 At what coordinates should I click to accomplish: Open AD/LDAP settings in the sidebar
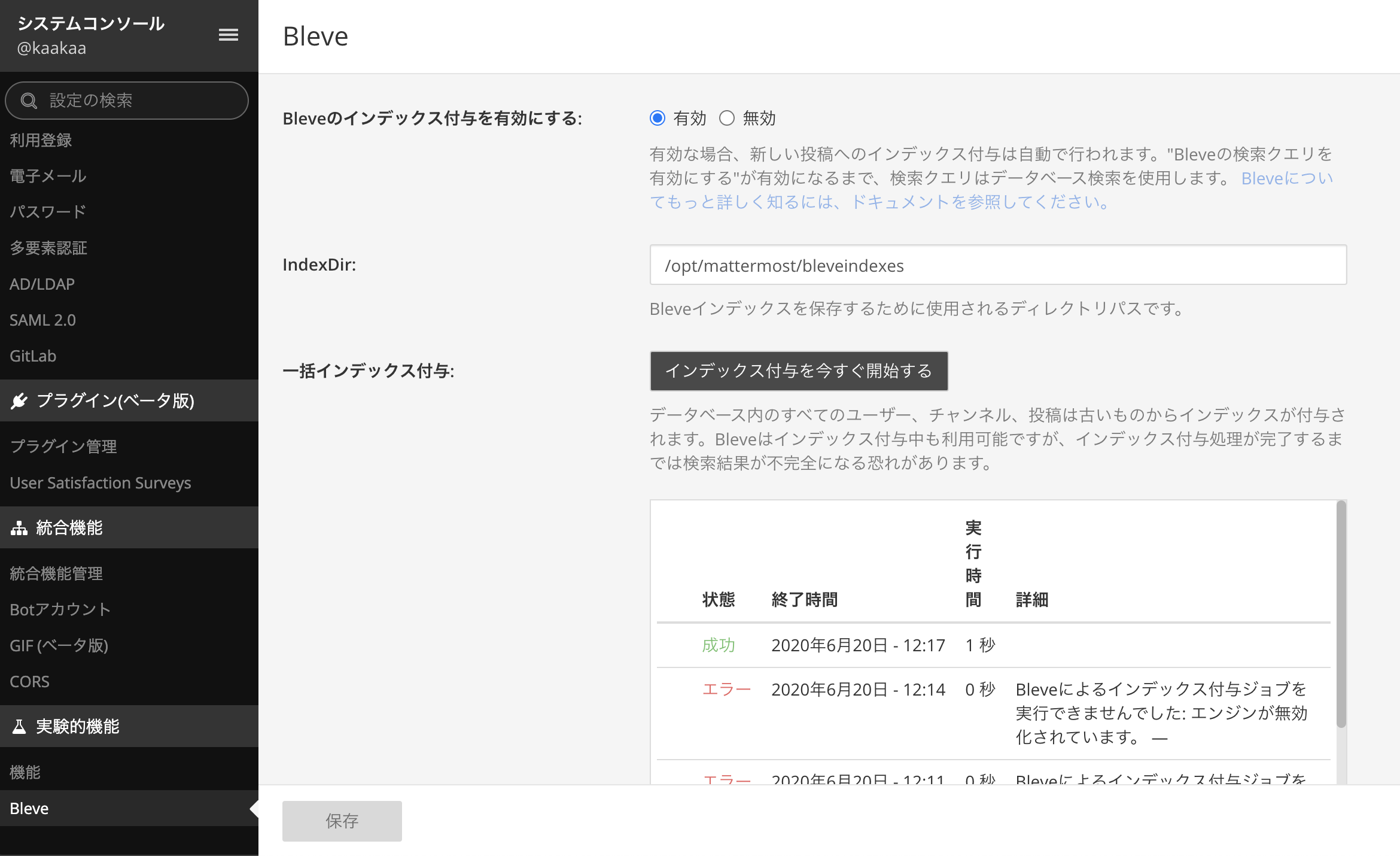[42, 284]
